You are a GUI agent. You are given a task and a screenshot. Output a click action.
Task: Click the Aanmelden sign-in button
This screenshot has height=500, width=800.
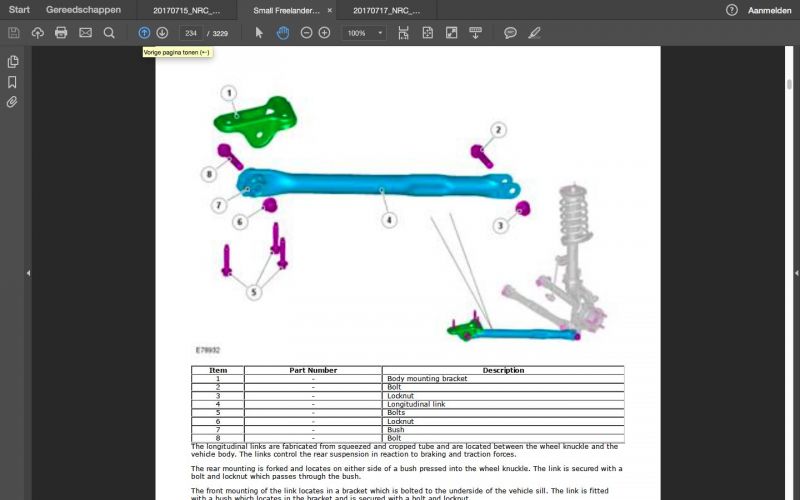coord(769,10)
